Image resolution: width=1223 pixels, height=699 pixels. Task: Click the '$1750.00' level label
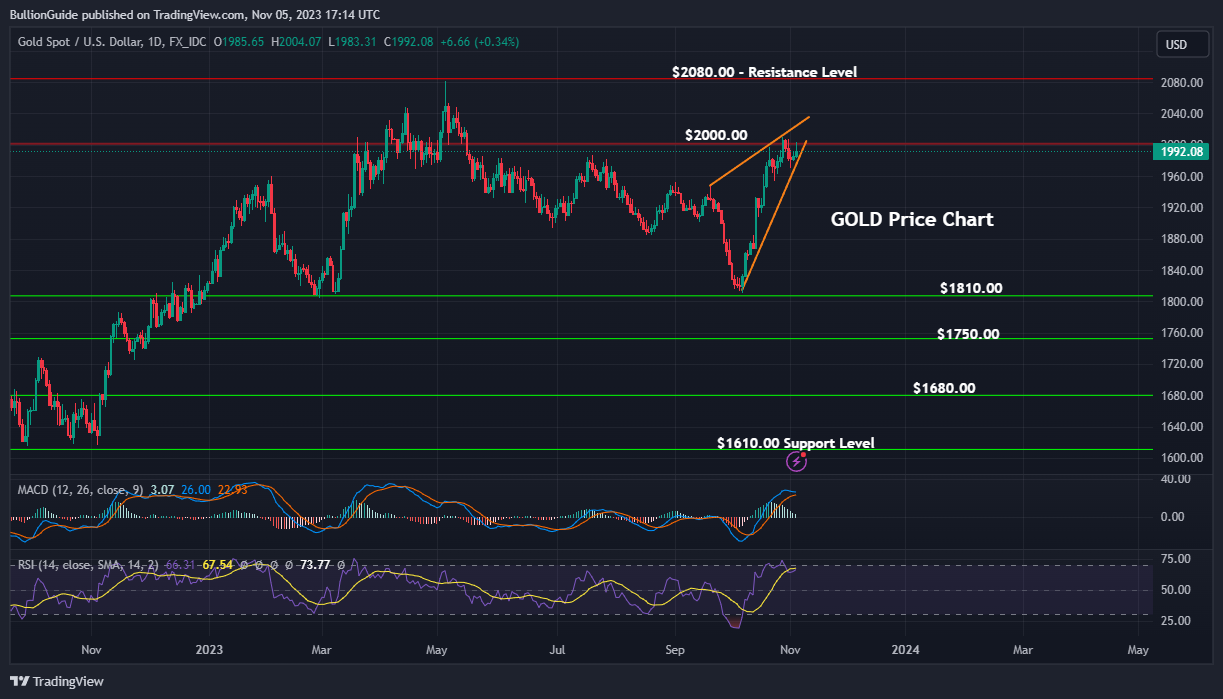[x=968, y=334]
